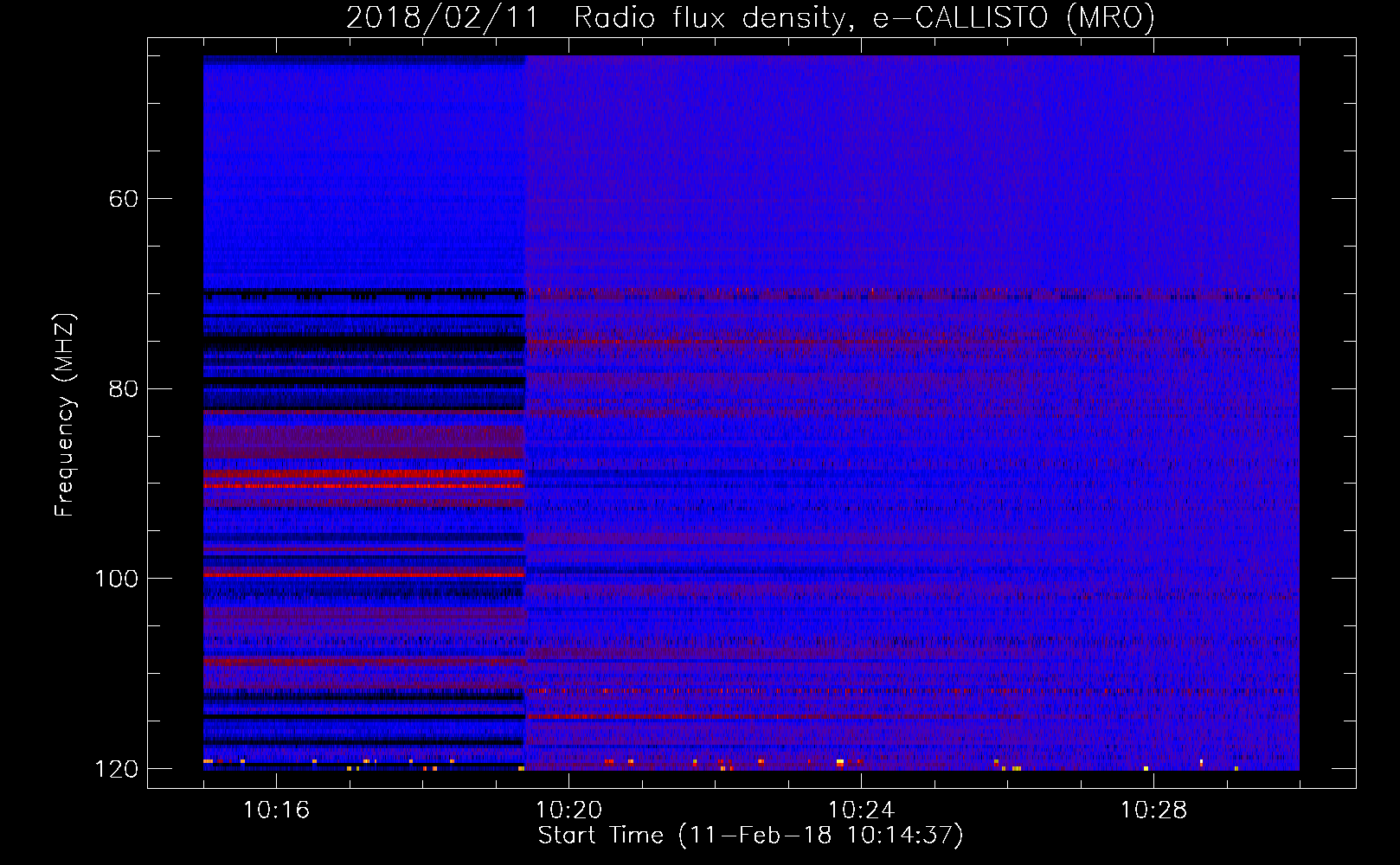Click the '120' frequency tick label
The width and height of the screenshot is (1400, 865).
116,769
